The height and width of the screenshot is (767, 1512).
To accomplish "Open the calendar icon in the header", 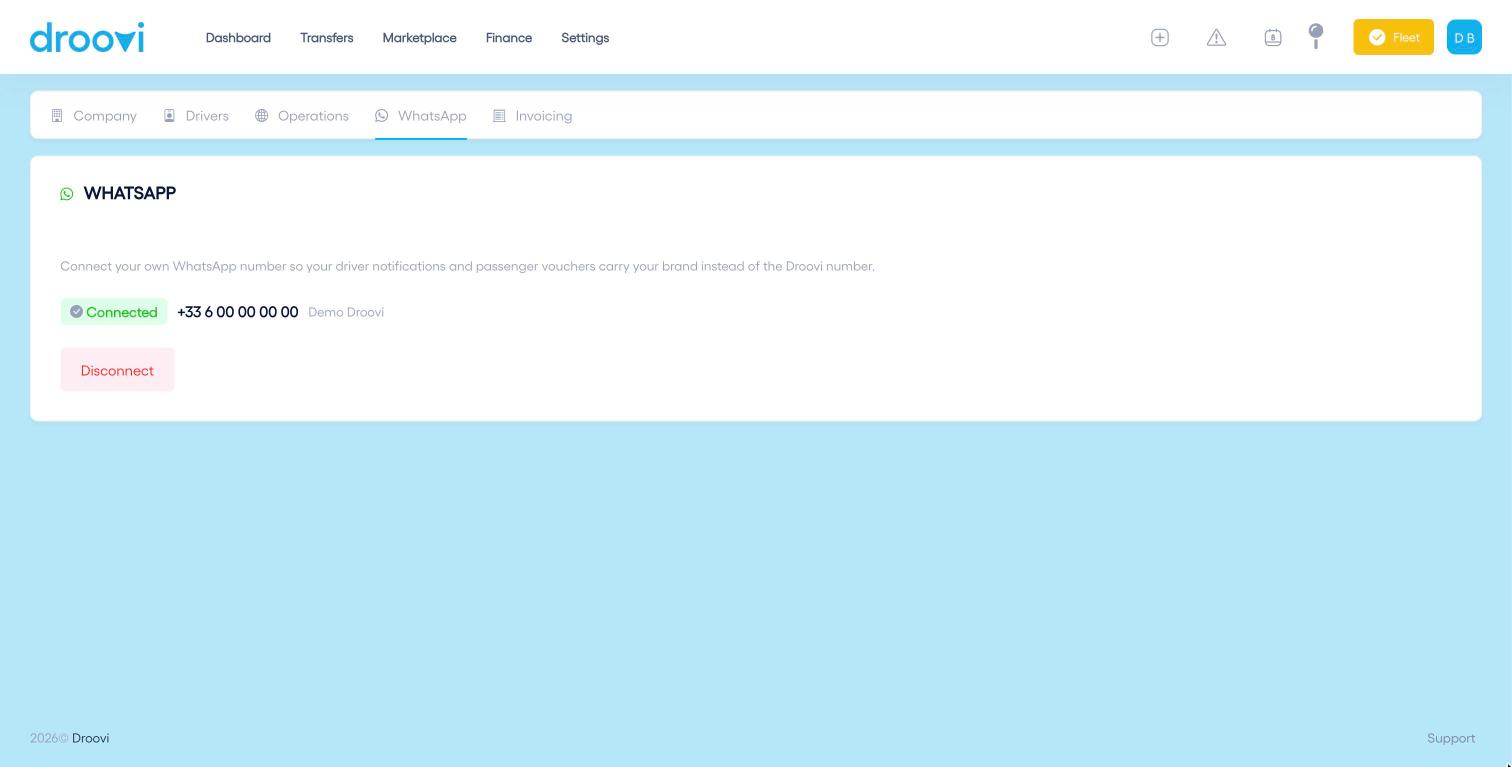I will 1273,37.
